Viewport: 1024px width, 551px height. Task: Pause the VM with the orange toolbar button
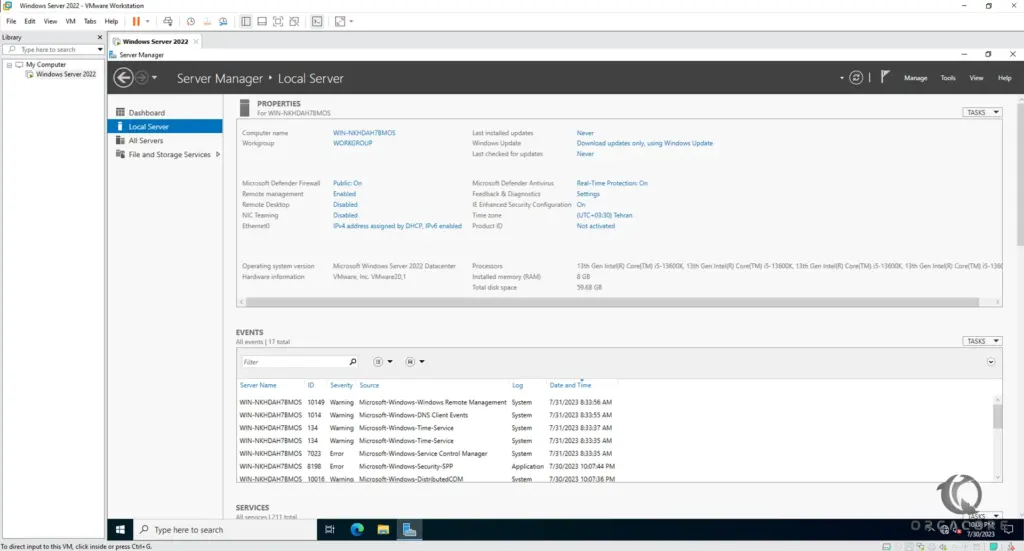pyautogui.click(x=136, y=22)
